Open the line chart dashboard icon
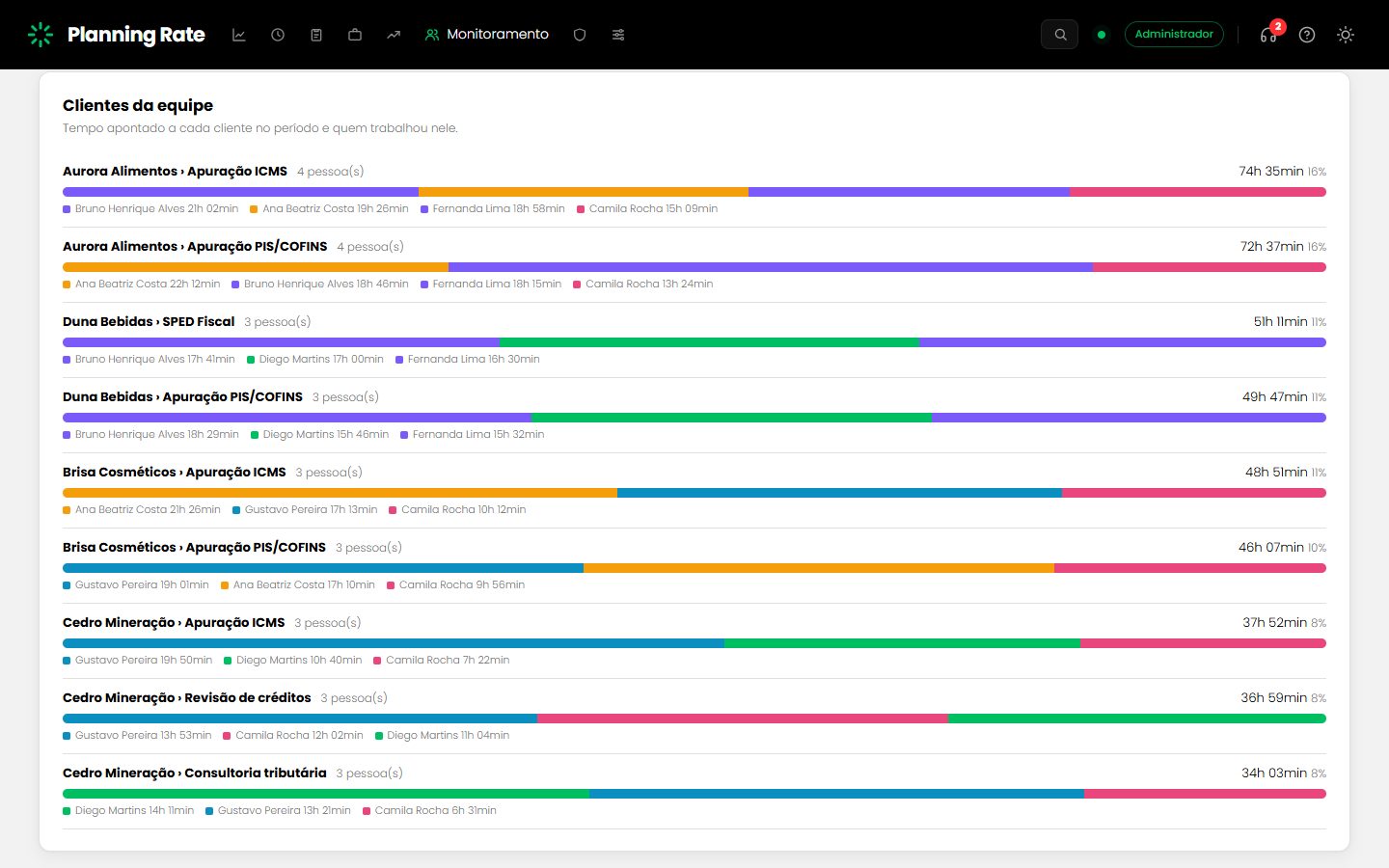Image resolution: width=1389 pixels, height=868 pixels. [x=239, y=35]
